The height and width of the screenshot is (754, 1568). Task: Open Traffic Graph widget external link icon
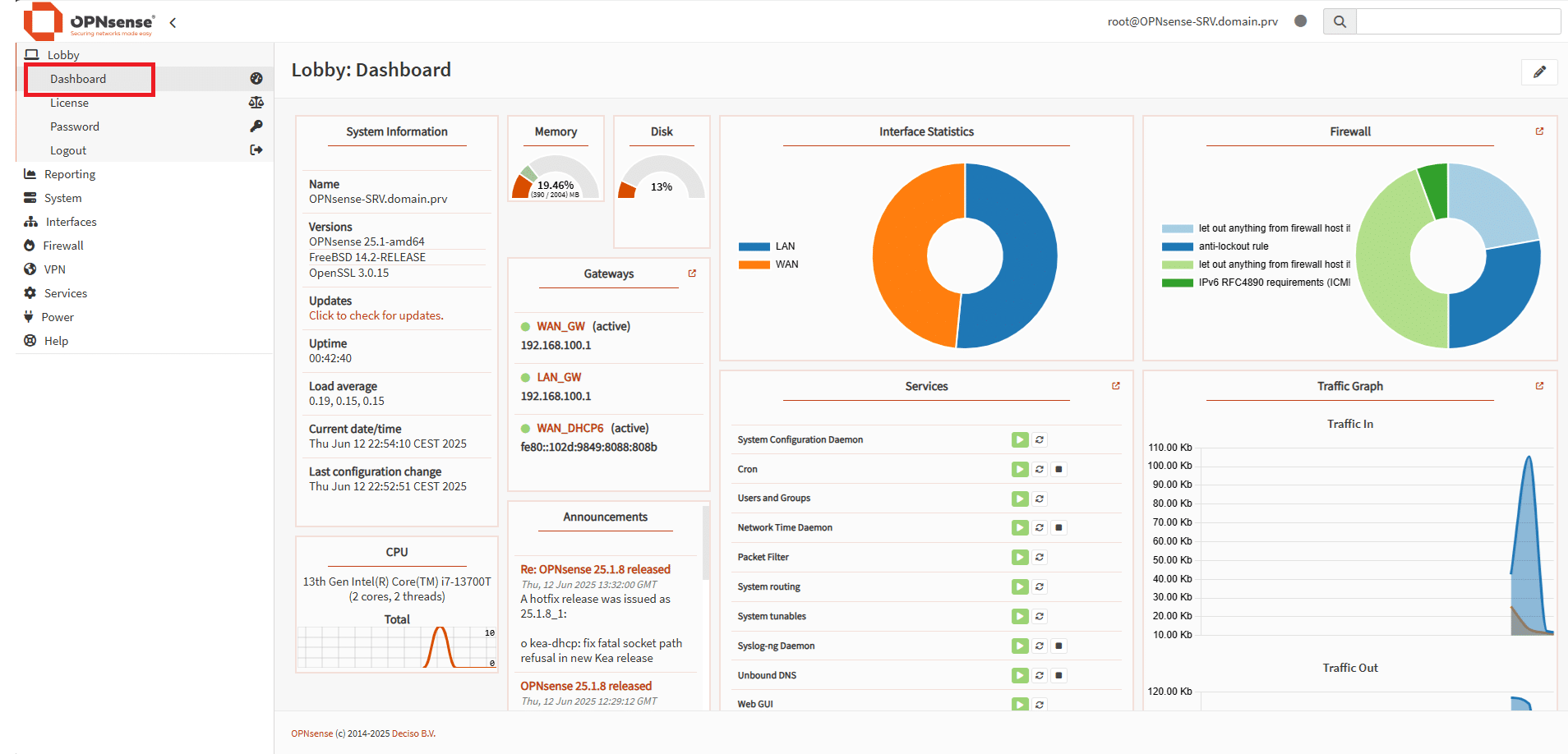(1539, 386)
